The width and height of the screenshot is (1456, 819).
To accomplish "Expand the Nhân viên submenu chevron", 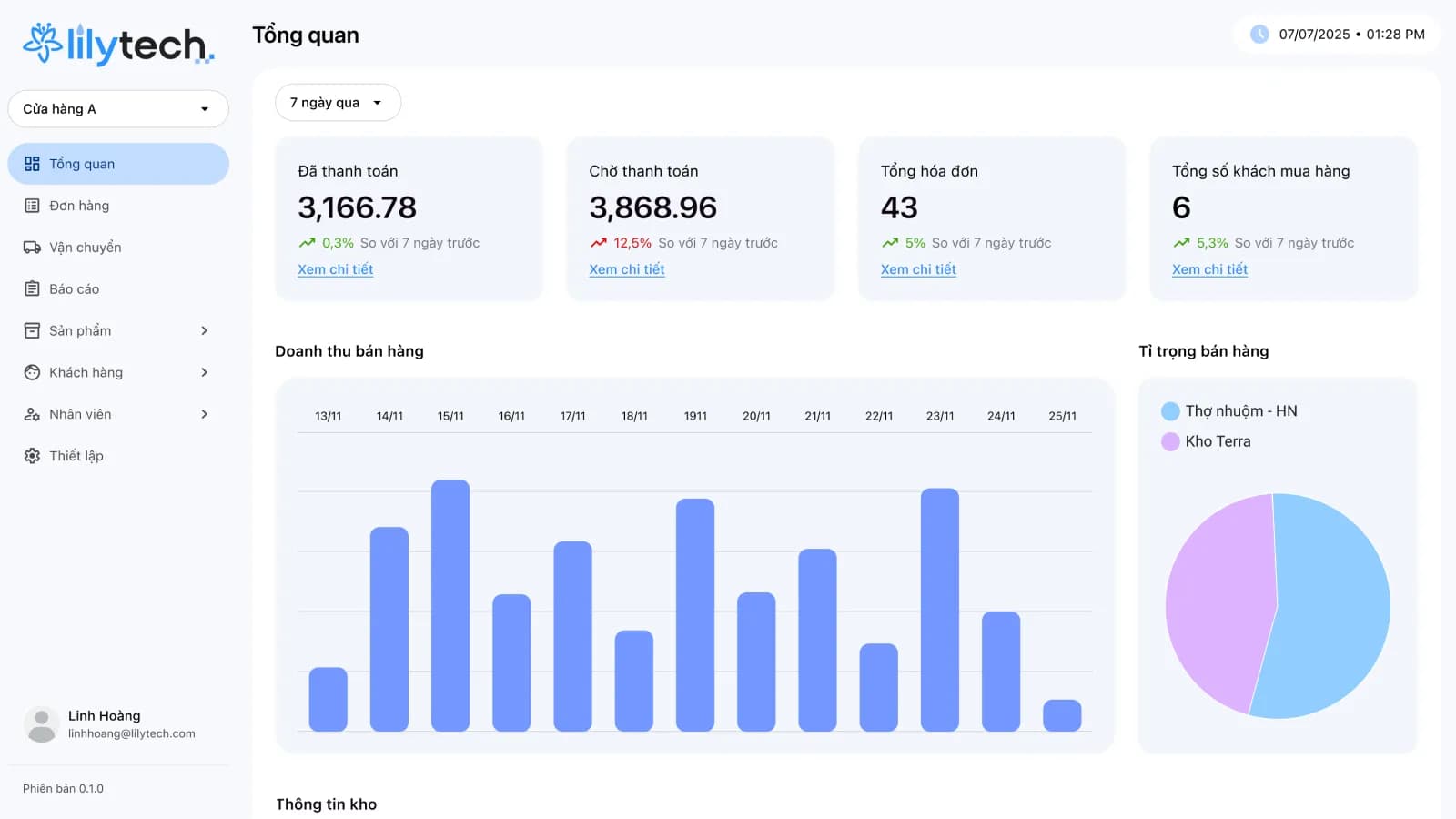I will click(x=204, y=414).
